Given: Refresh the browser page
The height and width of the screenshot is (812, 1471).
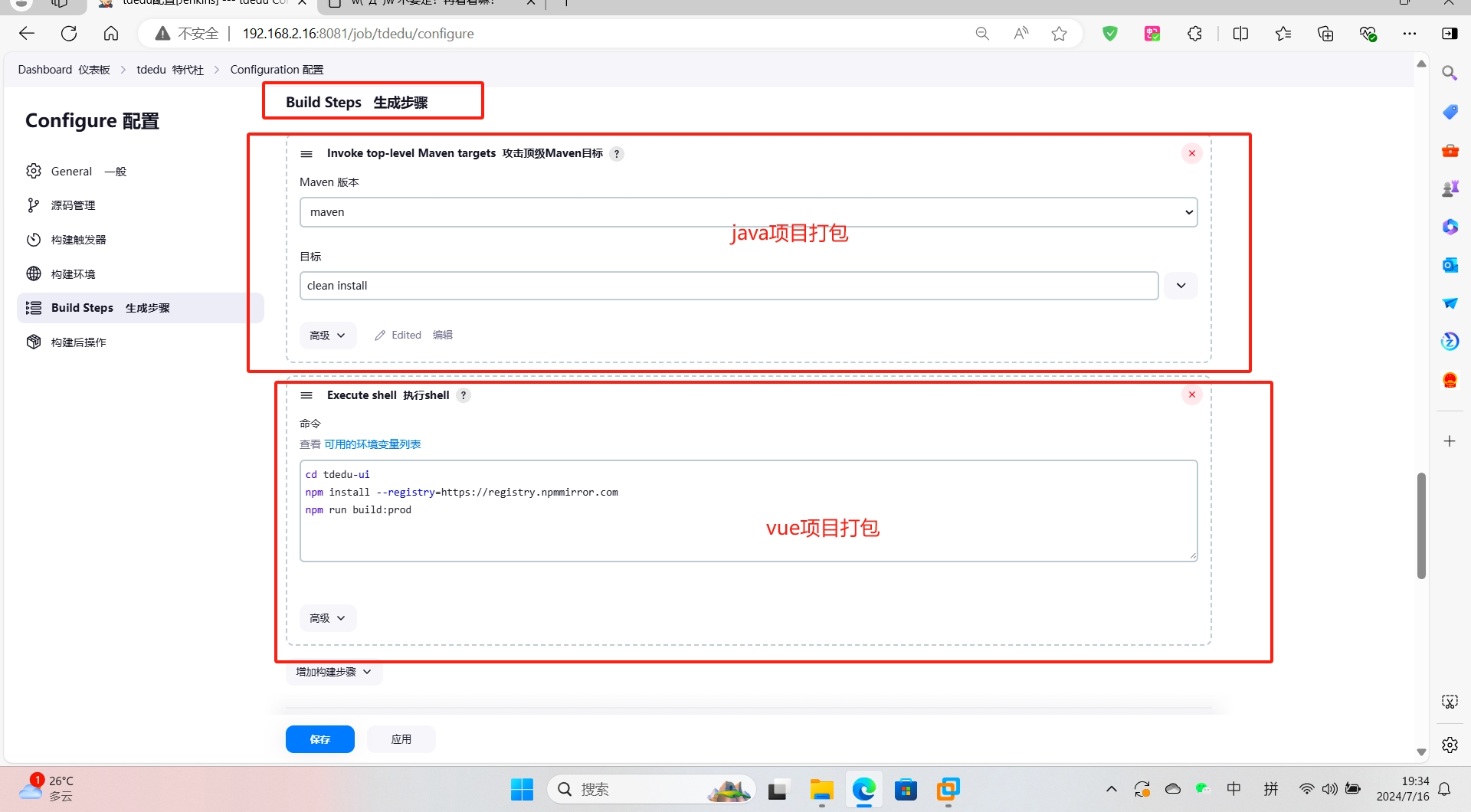Looking at the screenshot, I should [69, 33].
